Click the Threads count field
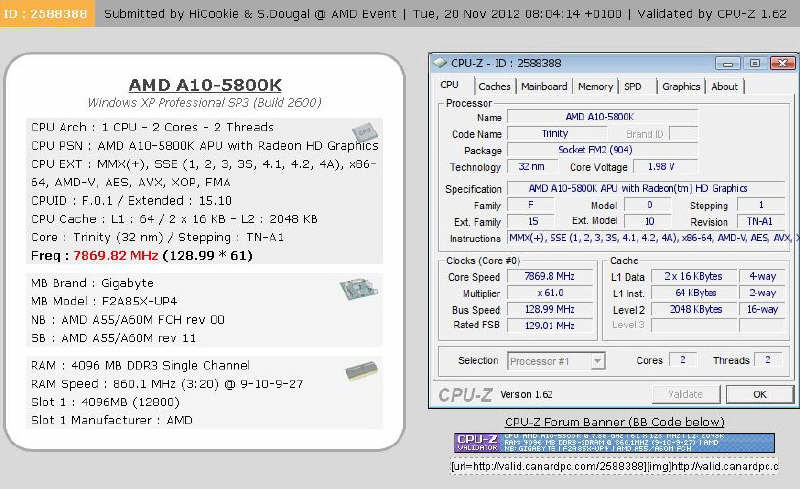 (768, 360)
